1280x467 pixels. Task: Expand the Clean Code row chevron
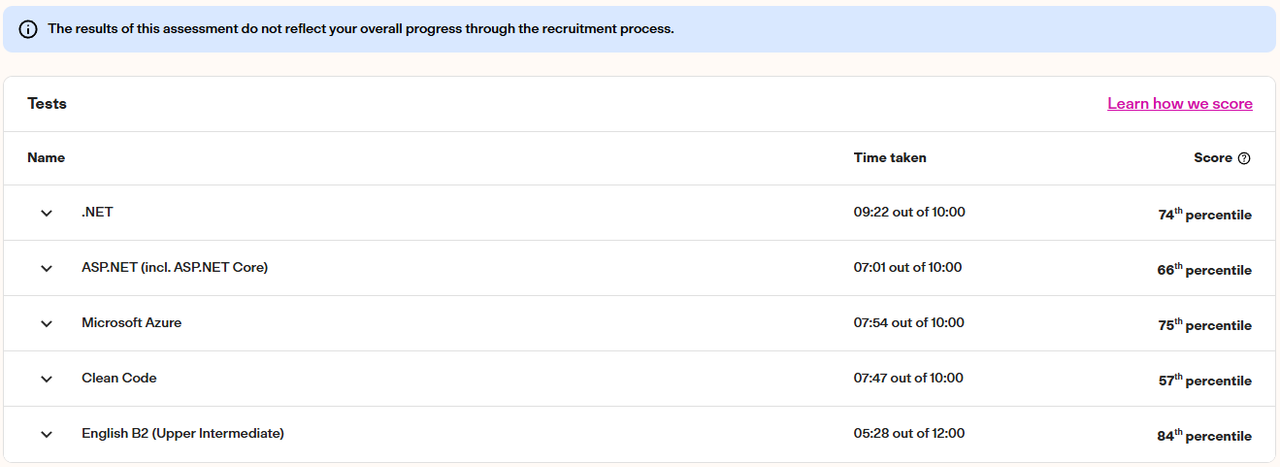pos(46,379)
